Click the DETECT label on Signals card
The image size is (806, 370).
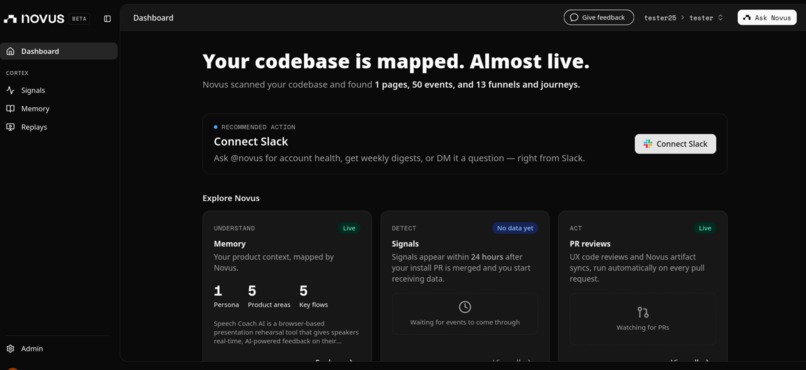(404, 228)
